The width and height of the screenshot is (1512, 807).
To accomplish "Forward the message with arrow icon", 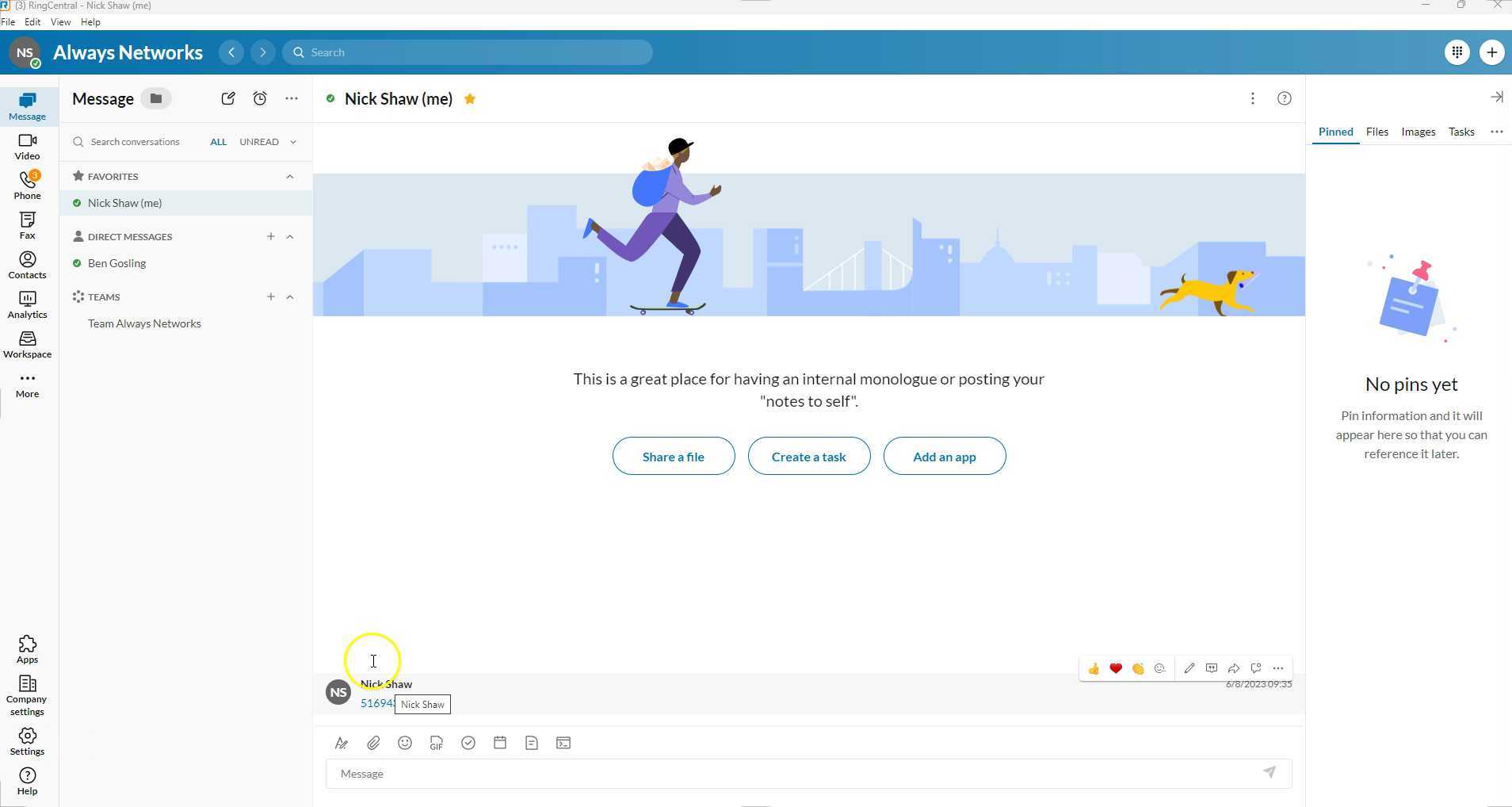I will [x=1234, y=668].
